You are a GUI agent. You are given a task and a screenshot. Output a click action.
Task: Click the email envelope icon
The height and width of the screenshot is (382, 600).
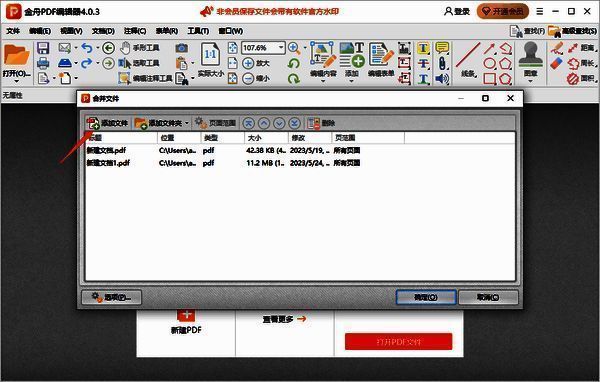[x=65, y=48]
